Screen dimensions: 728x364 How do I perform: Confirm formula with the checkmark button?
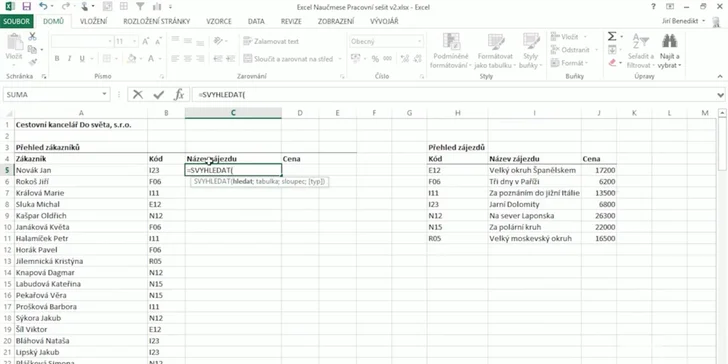click(159, 95)
